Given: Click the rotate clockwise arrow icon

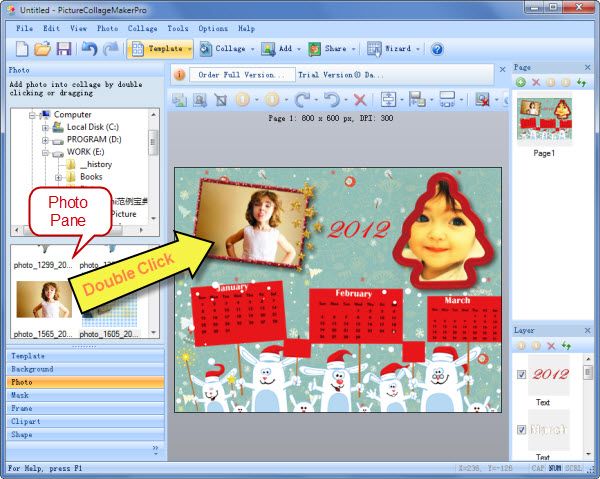Looking at the screenshot, I should pyautogui.click(x=302, y=100).
